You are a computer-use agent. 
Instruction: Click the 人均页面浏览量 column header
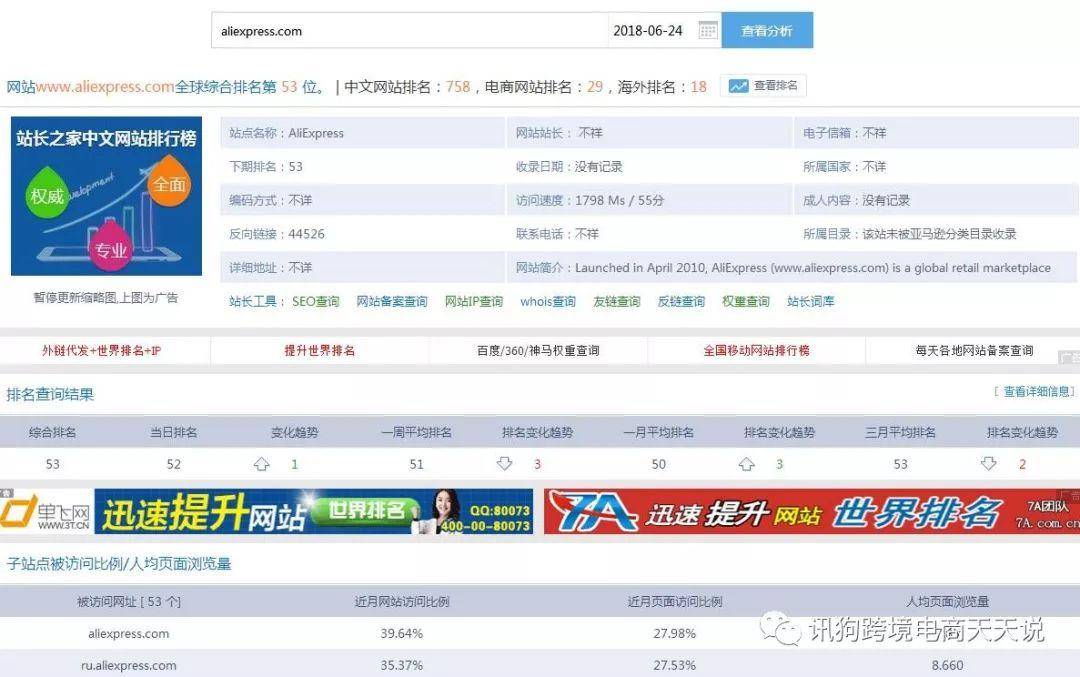[948, 602]
